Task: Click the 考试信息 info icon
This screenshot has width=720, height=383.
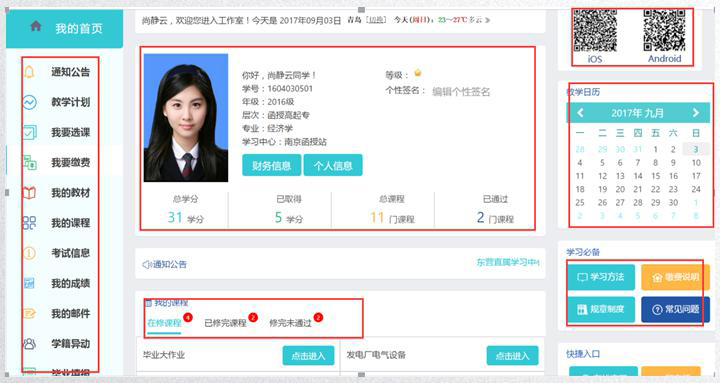Action: tap(29, 253)
